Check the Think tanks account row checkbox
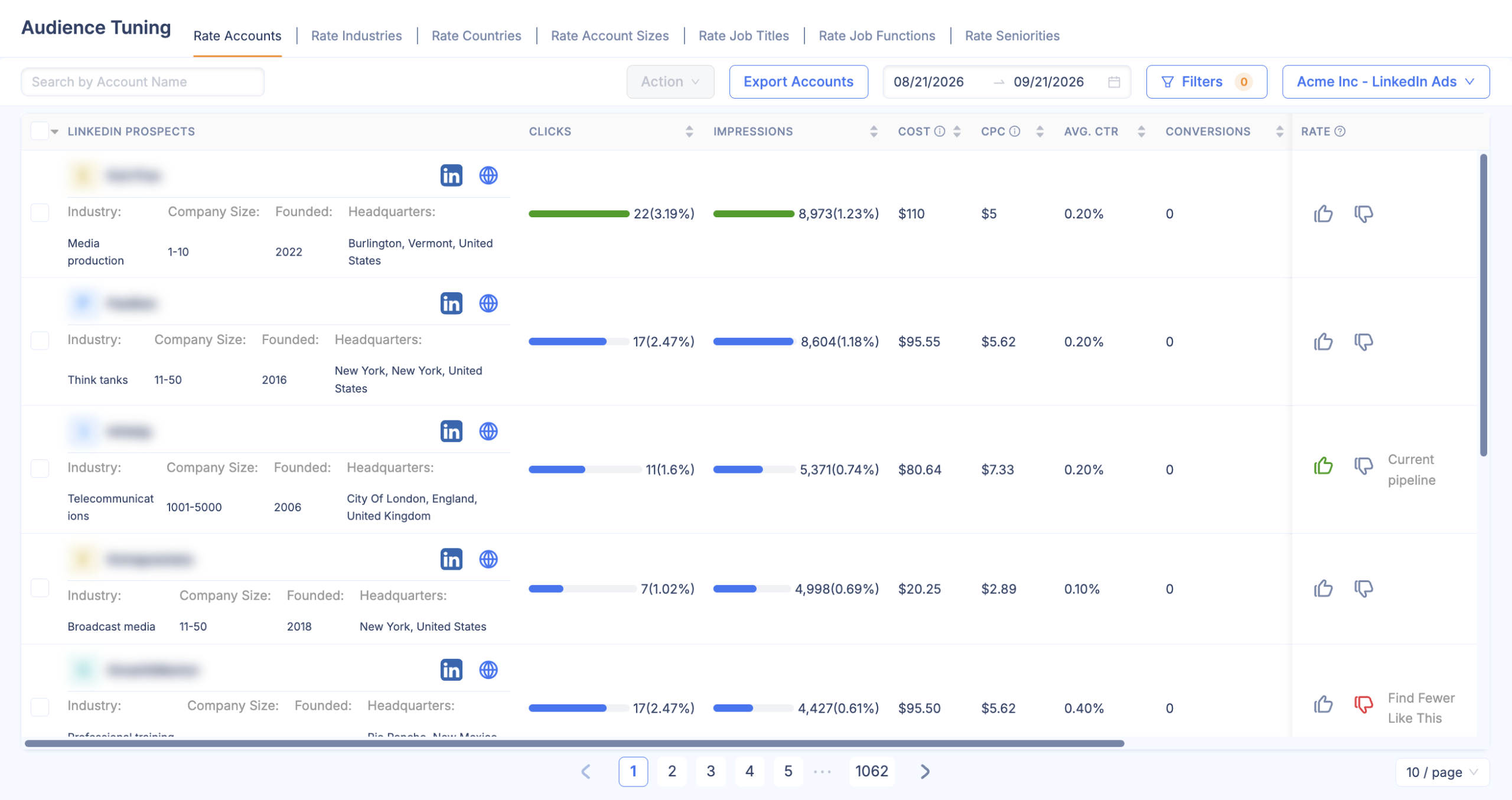 tap(40, 341)
